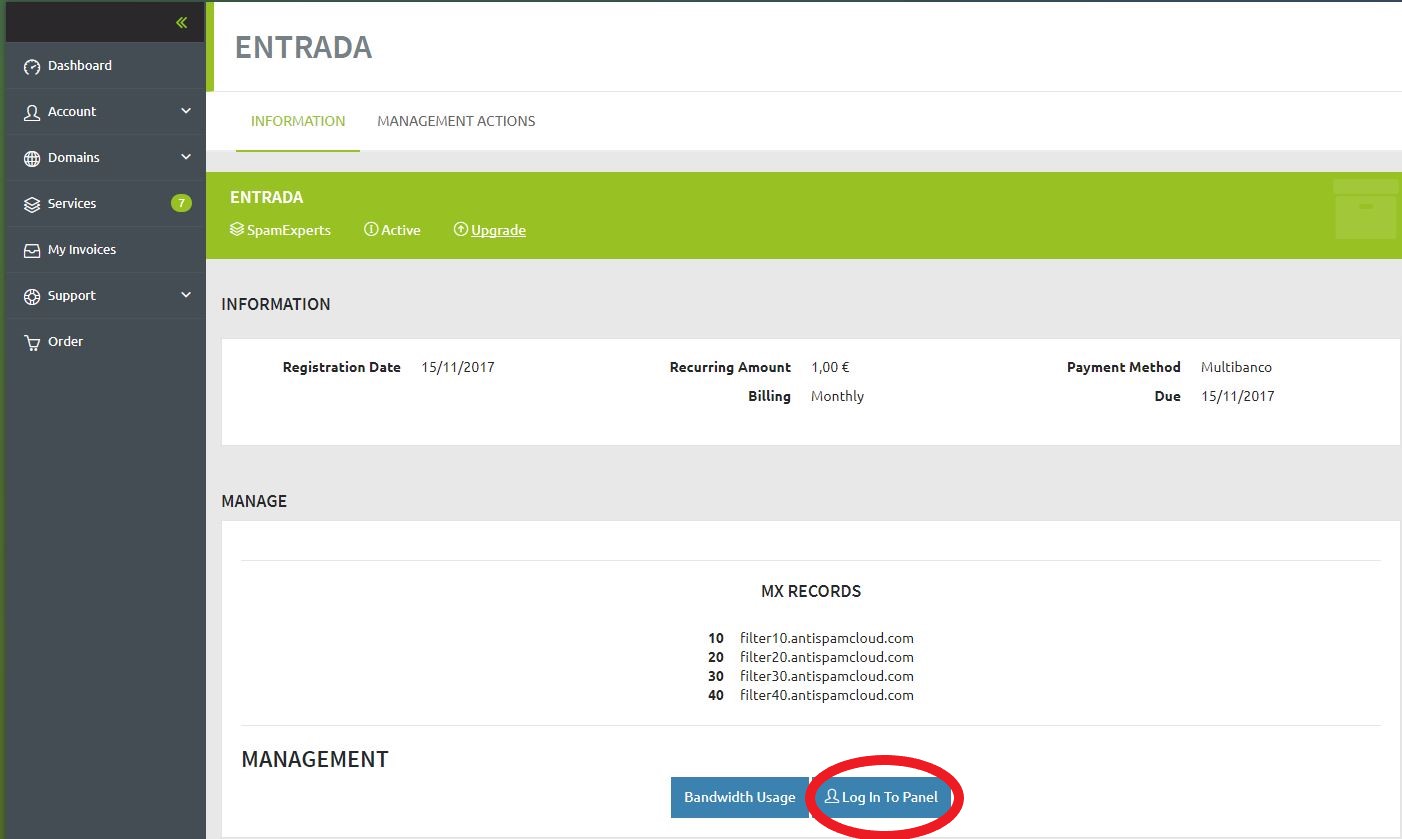The height and width of the screenshot is (839, 1402).
Task: Click the Services count badge showing 7
Action: coord(181,204)
